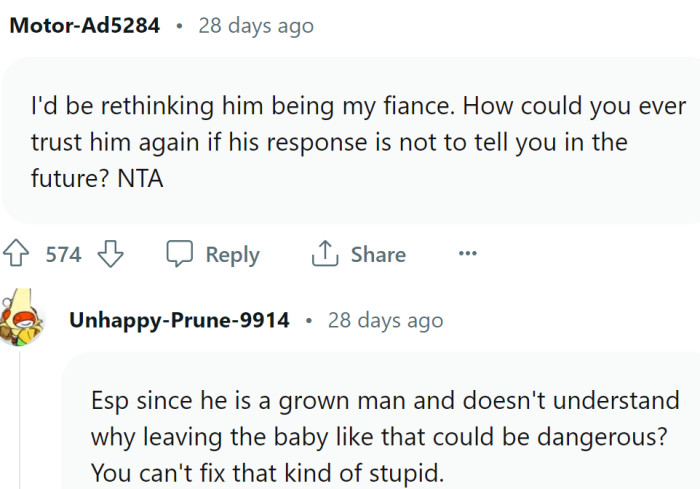Visit the Unhappy-Prune-9914 username link
Viewport: 700px width, 489px height.
coord(179,321)
